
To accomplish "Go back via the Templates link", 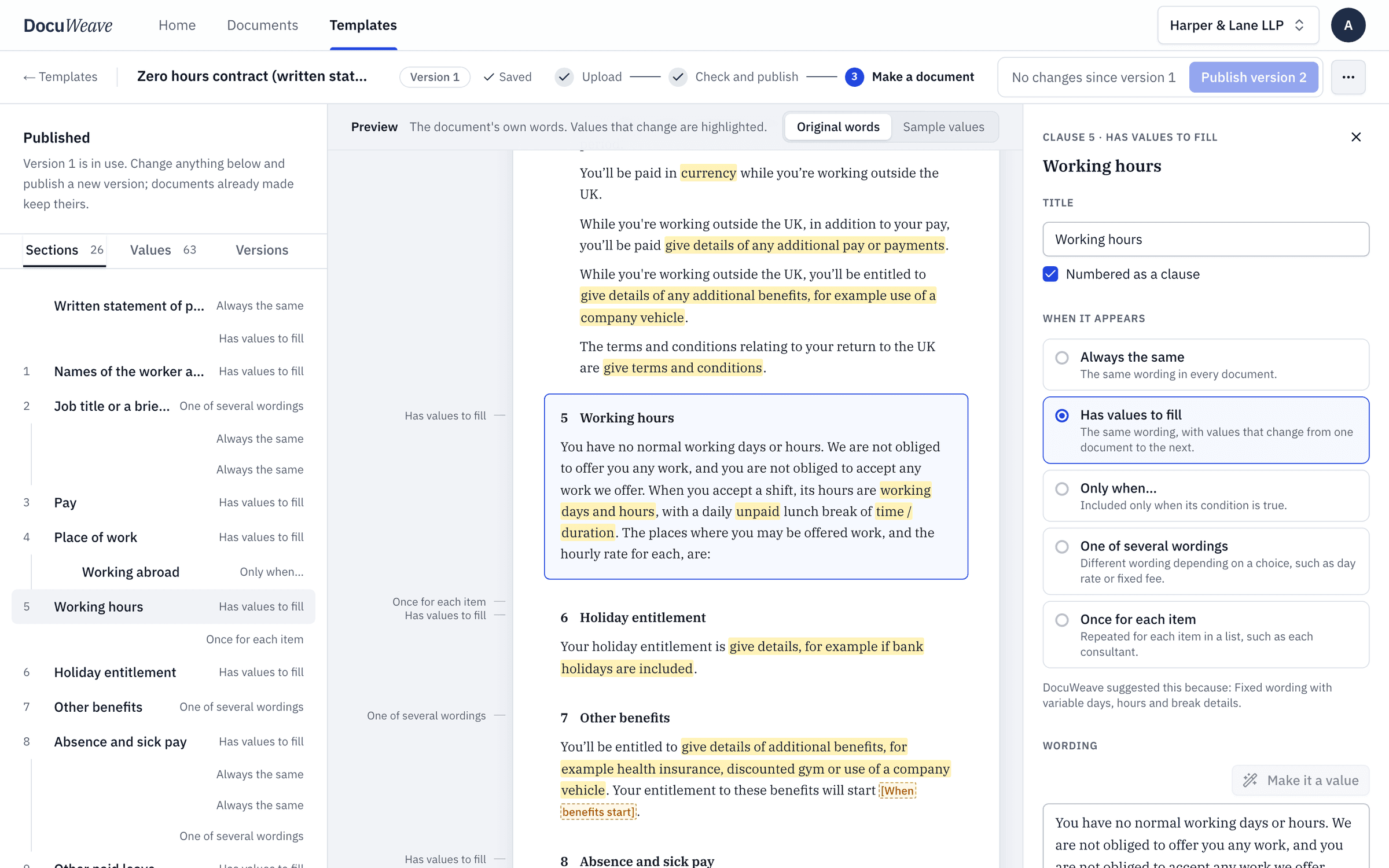I will point(60,77).
